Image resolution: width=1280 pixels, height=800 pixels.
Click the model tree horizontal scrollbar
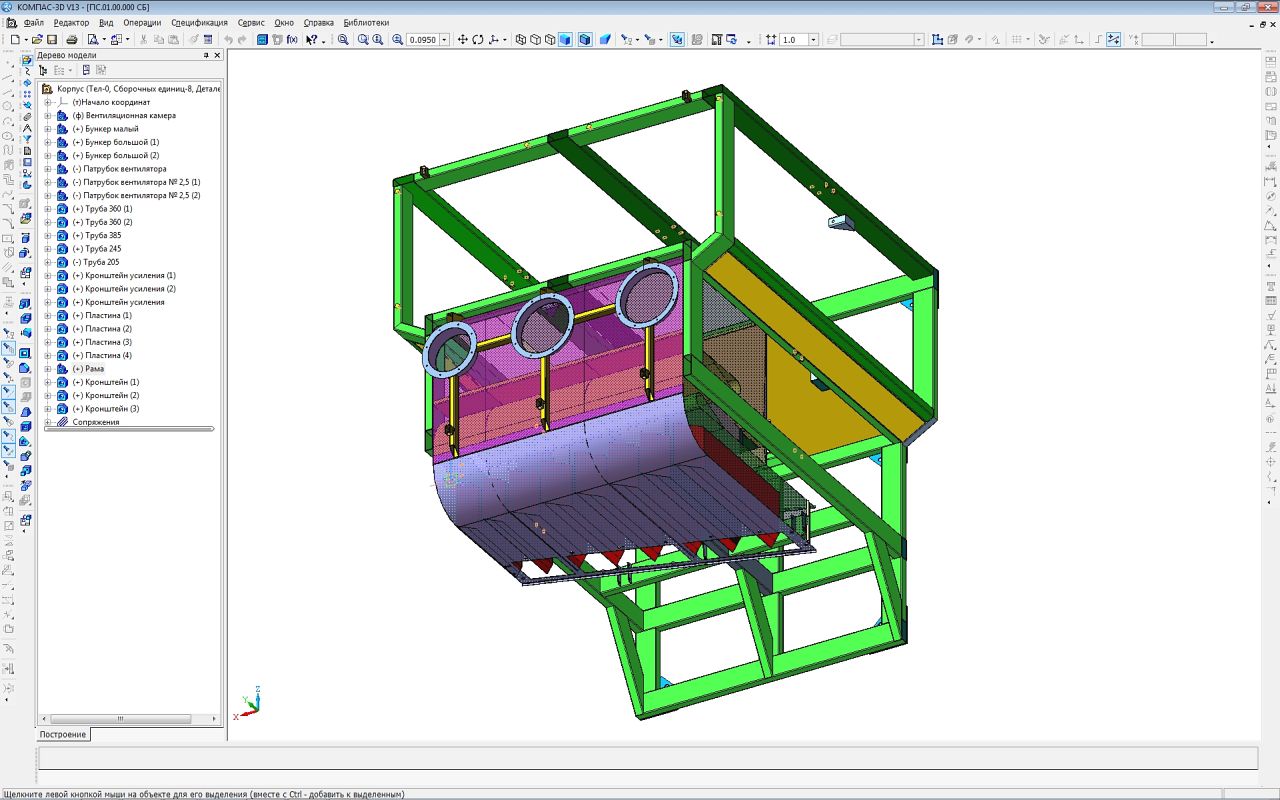click(120, 718)
